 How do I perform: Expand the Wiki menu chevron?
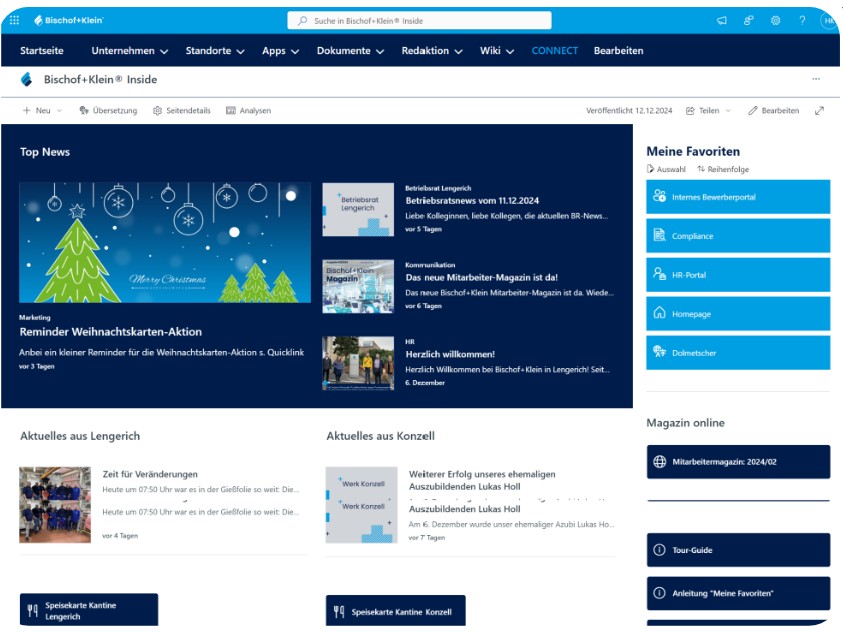(x=510, y=52)
